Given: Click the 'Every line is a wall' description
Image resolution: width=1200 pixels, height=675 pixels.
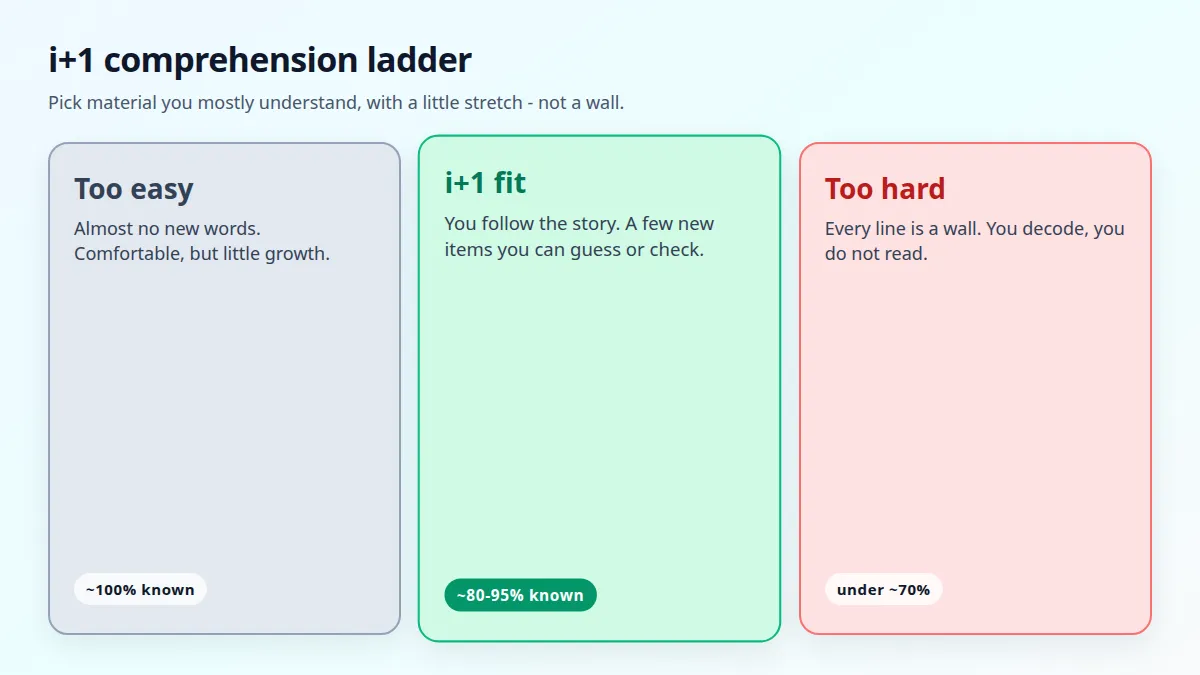Looking at the screenshot, I should (975, 241).
